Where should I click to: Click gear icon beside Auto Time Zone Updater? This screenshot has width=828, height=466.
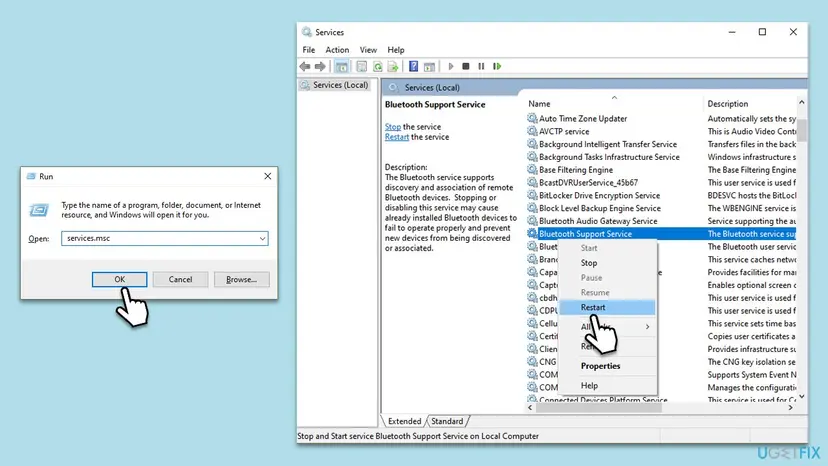point(532,118)
